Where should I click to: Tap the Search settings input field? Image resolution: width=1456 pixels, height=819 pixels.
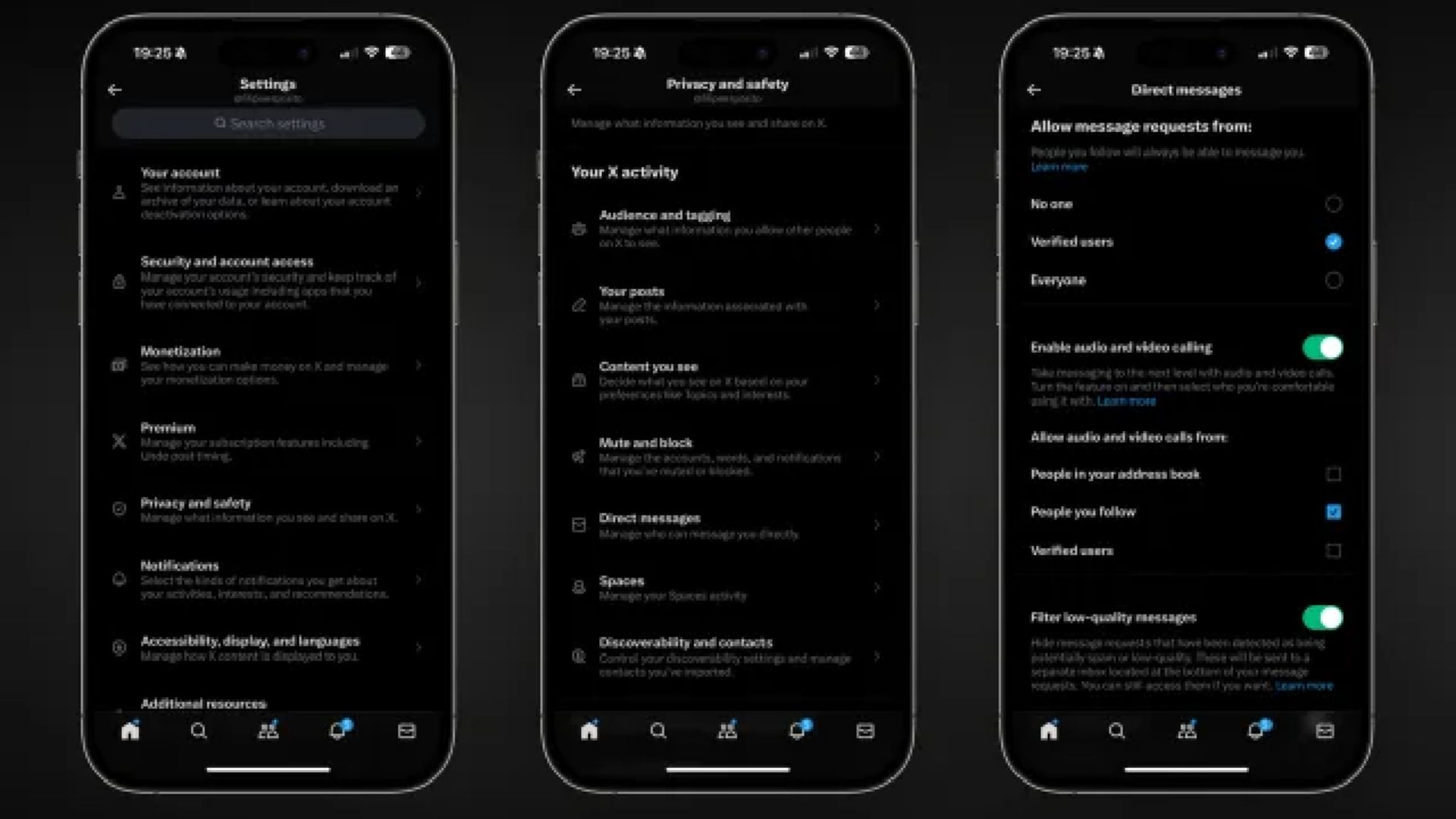click(x=268, y=123)
